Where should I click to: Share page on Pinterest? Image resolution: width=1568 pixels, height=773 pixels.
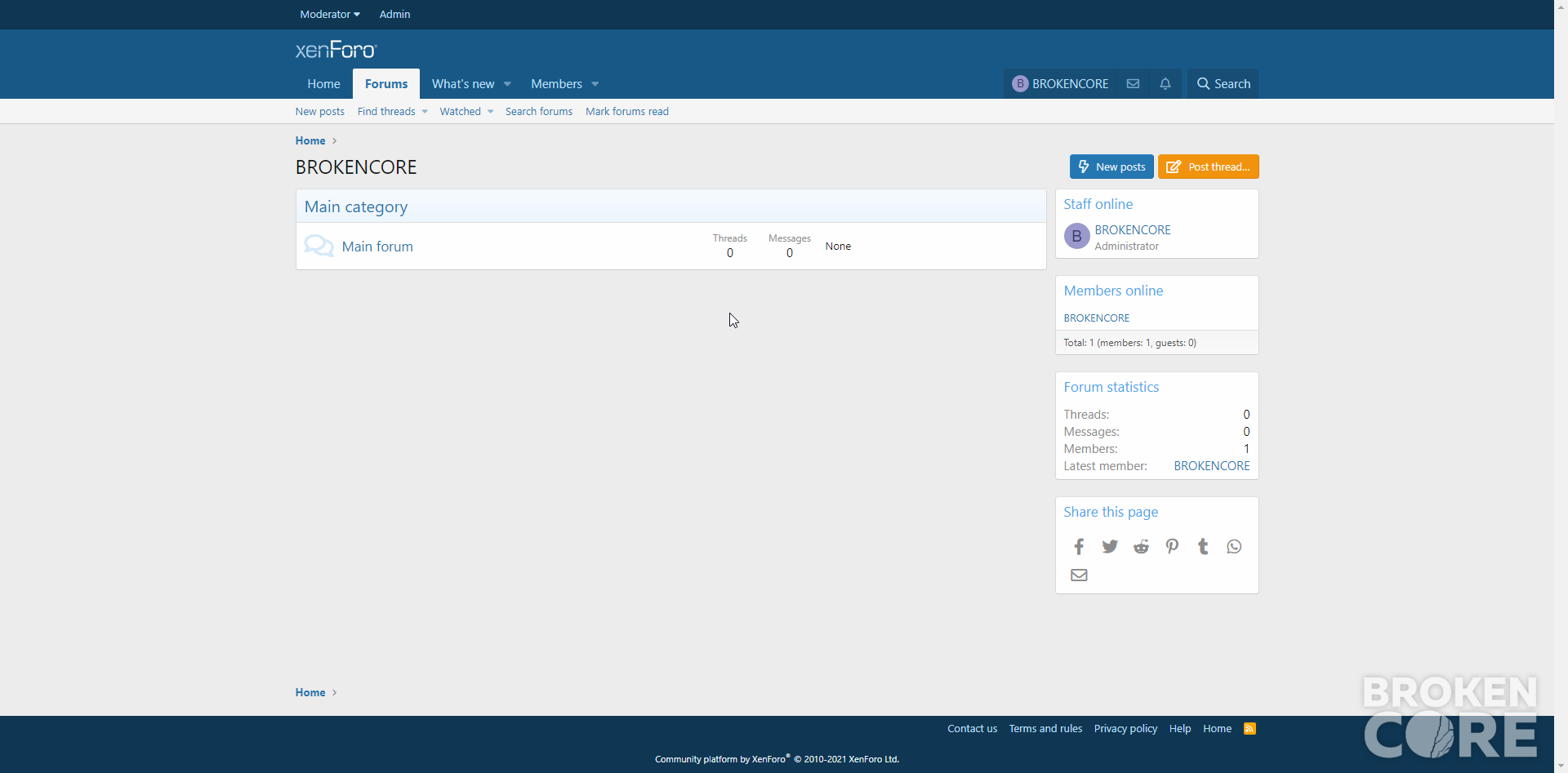(1172, 546)
